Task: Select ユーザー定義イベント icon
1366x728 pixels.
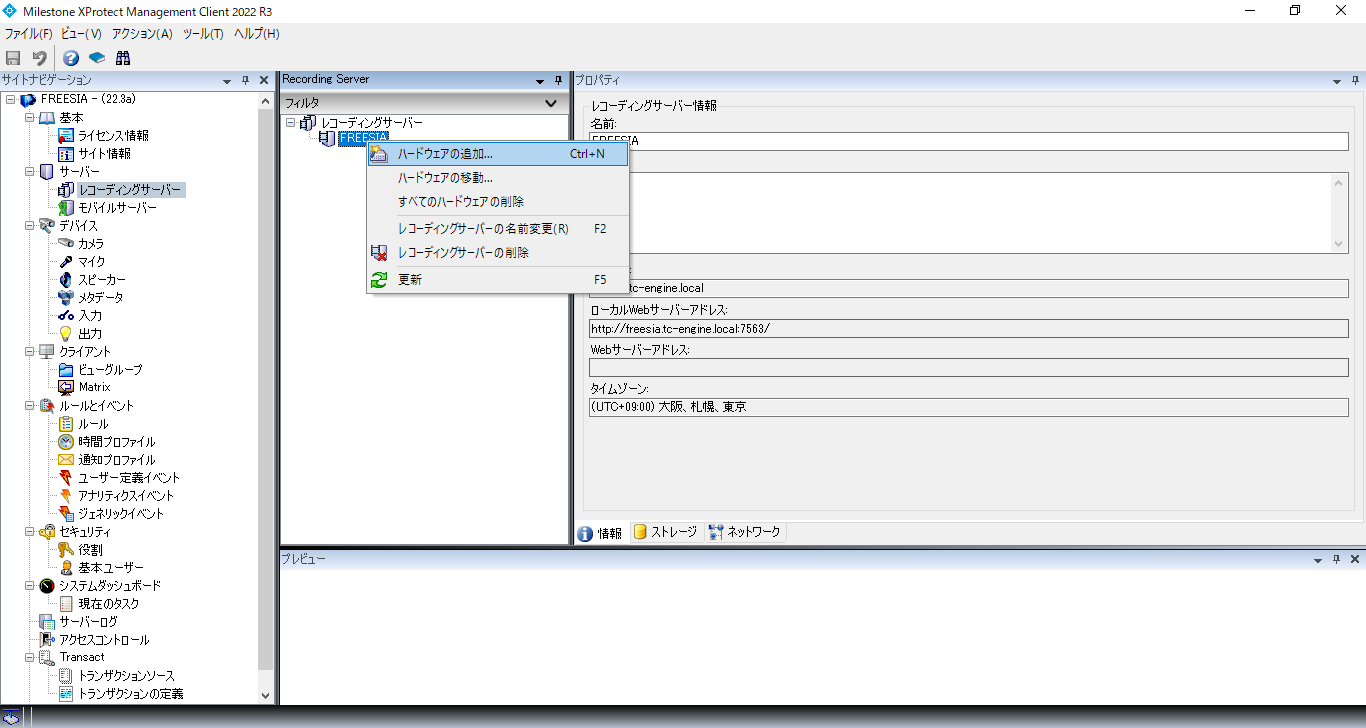Action: (x=66, y=478)
